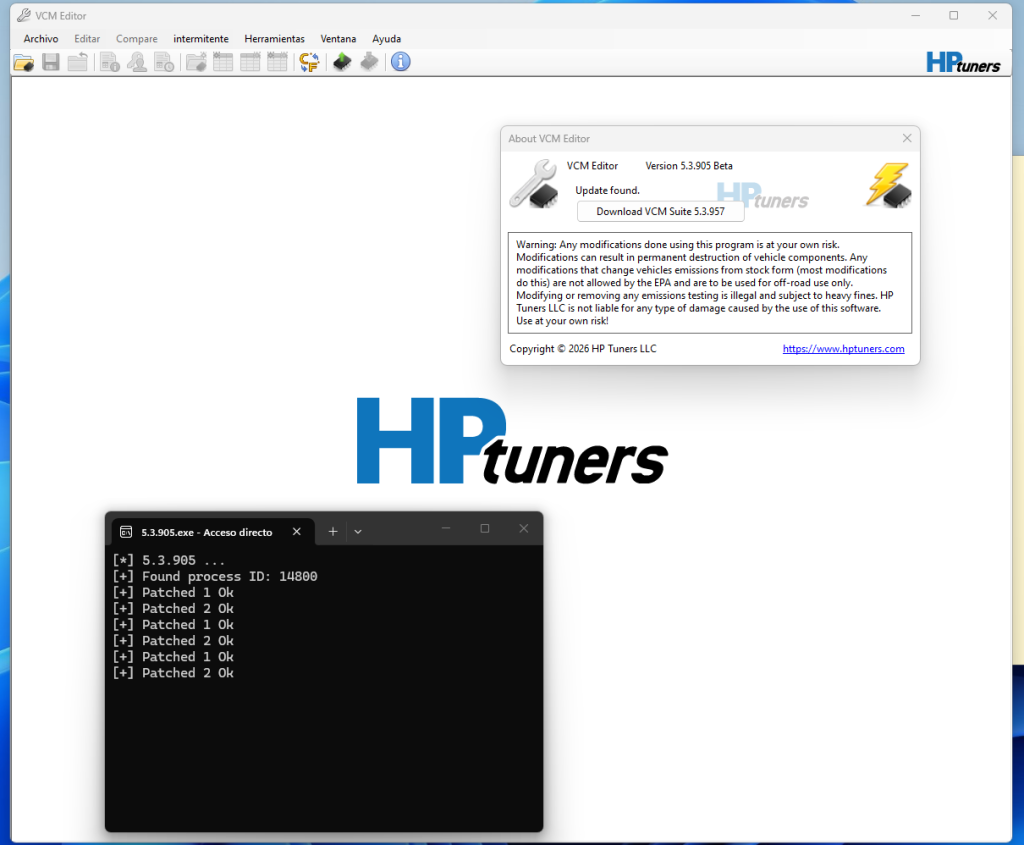
Task: Click 'Copyright © 2026 HP Tuners LLC' text
Action: tap(583, 349)
